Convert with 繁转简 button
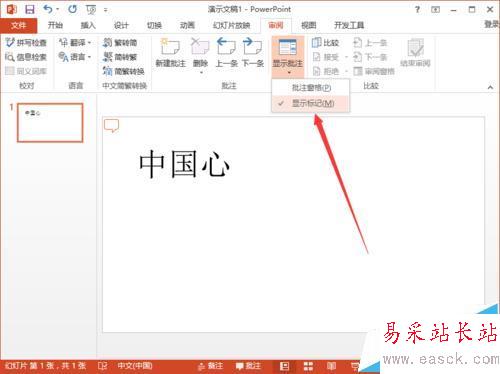This screenshot has height=374, width=500. 120,43
